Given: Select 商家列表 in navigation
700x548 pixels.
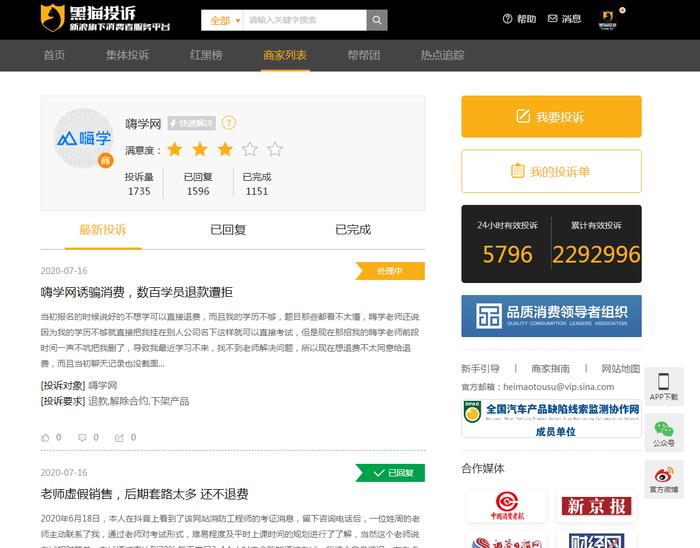Looking at the screenshot, I should coord(285,55).
